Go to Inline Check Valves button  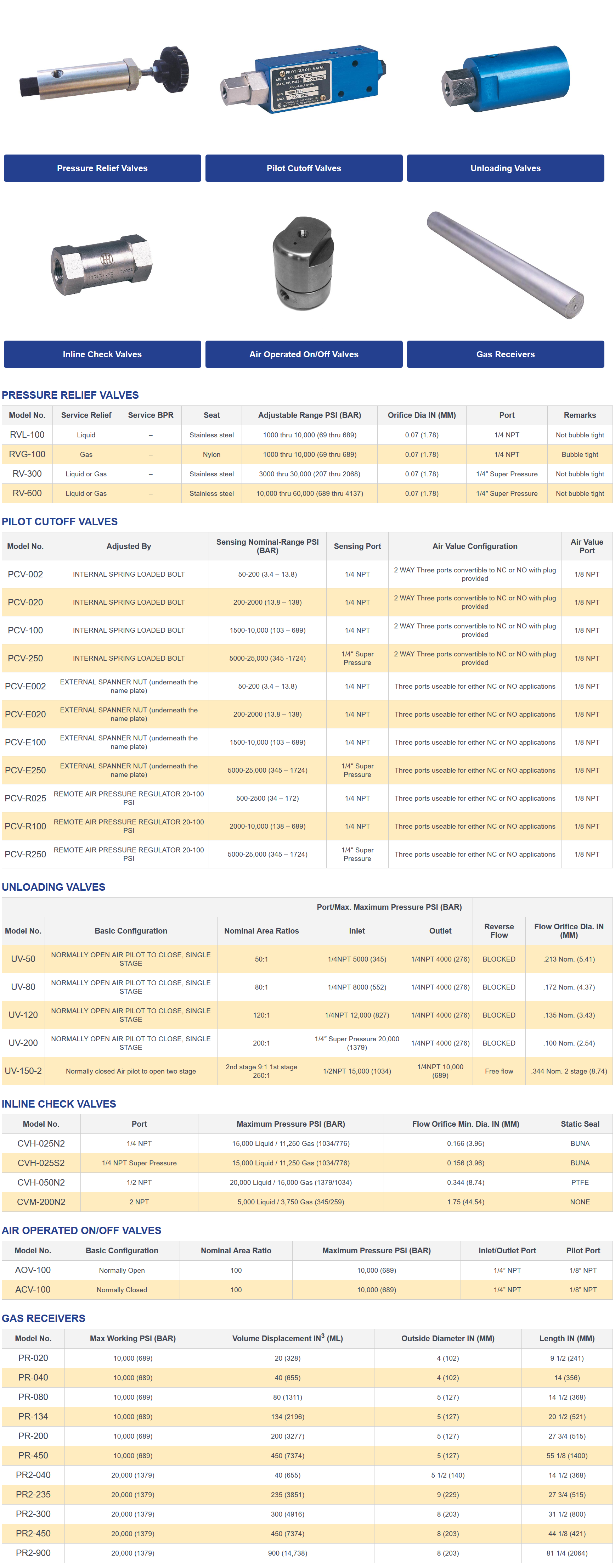[x=102, y=354]
